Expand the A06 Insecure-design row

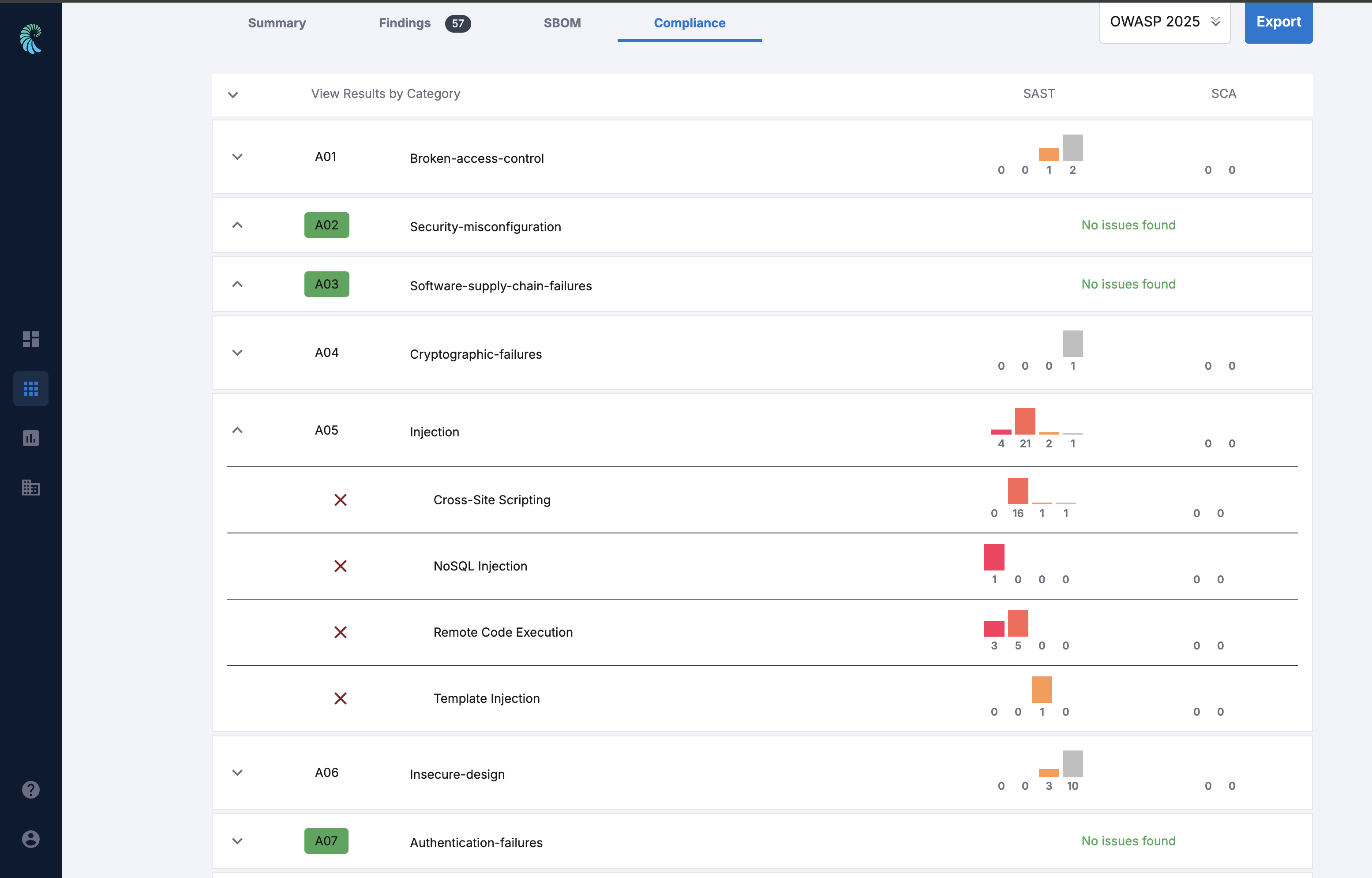237,773
